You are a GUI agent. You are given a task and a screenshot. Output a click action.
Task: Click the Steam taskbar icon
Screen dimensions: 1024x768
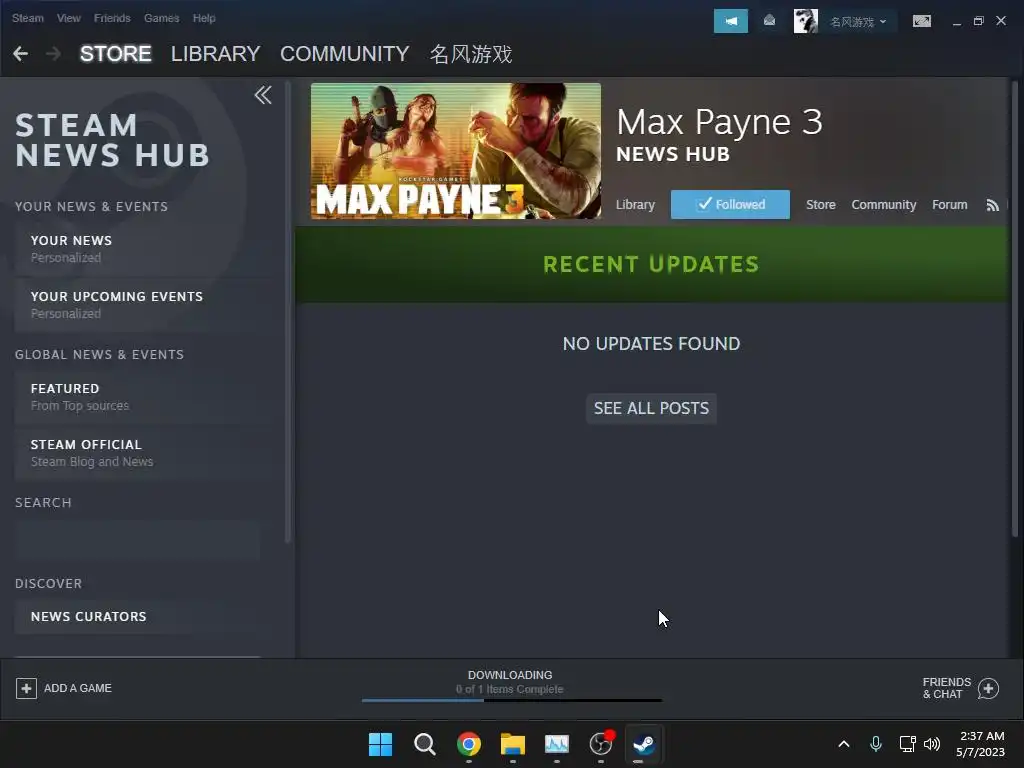click(644, 744)
